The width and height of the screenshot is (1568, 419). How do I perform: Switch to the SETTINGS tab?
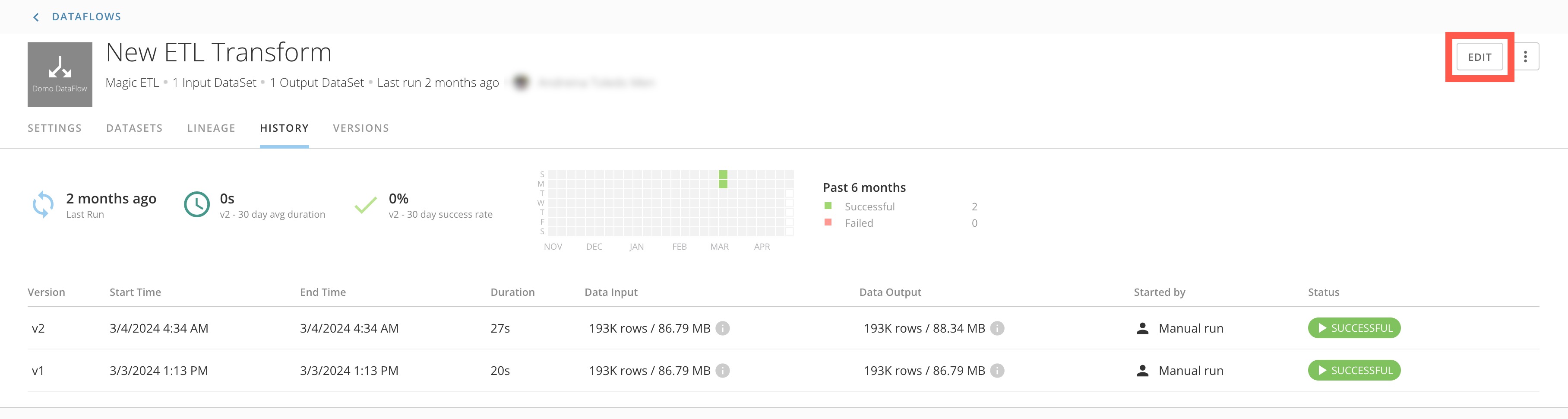(54, 128)
